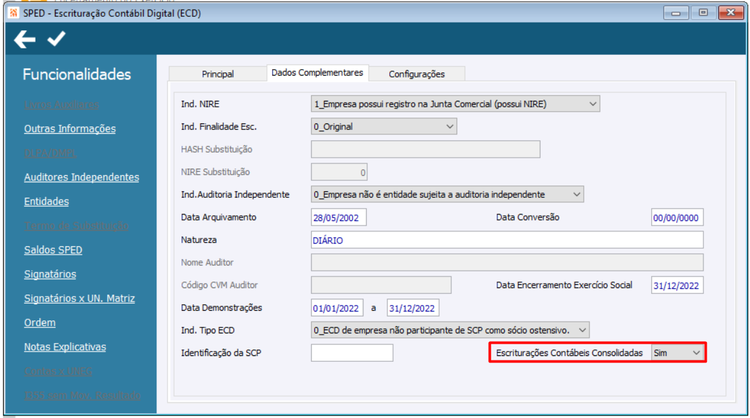Click Data Encerramento Exercício Social field
Viewport: 750px width, 418px height.
[677, 286]
